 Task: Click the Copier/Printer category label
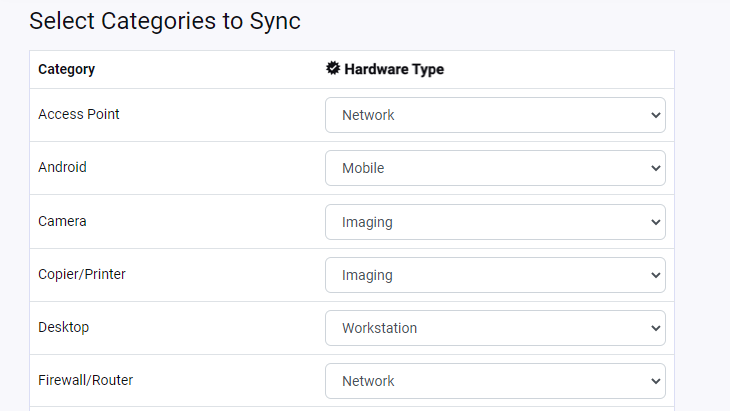click(82, 274)
